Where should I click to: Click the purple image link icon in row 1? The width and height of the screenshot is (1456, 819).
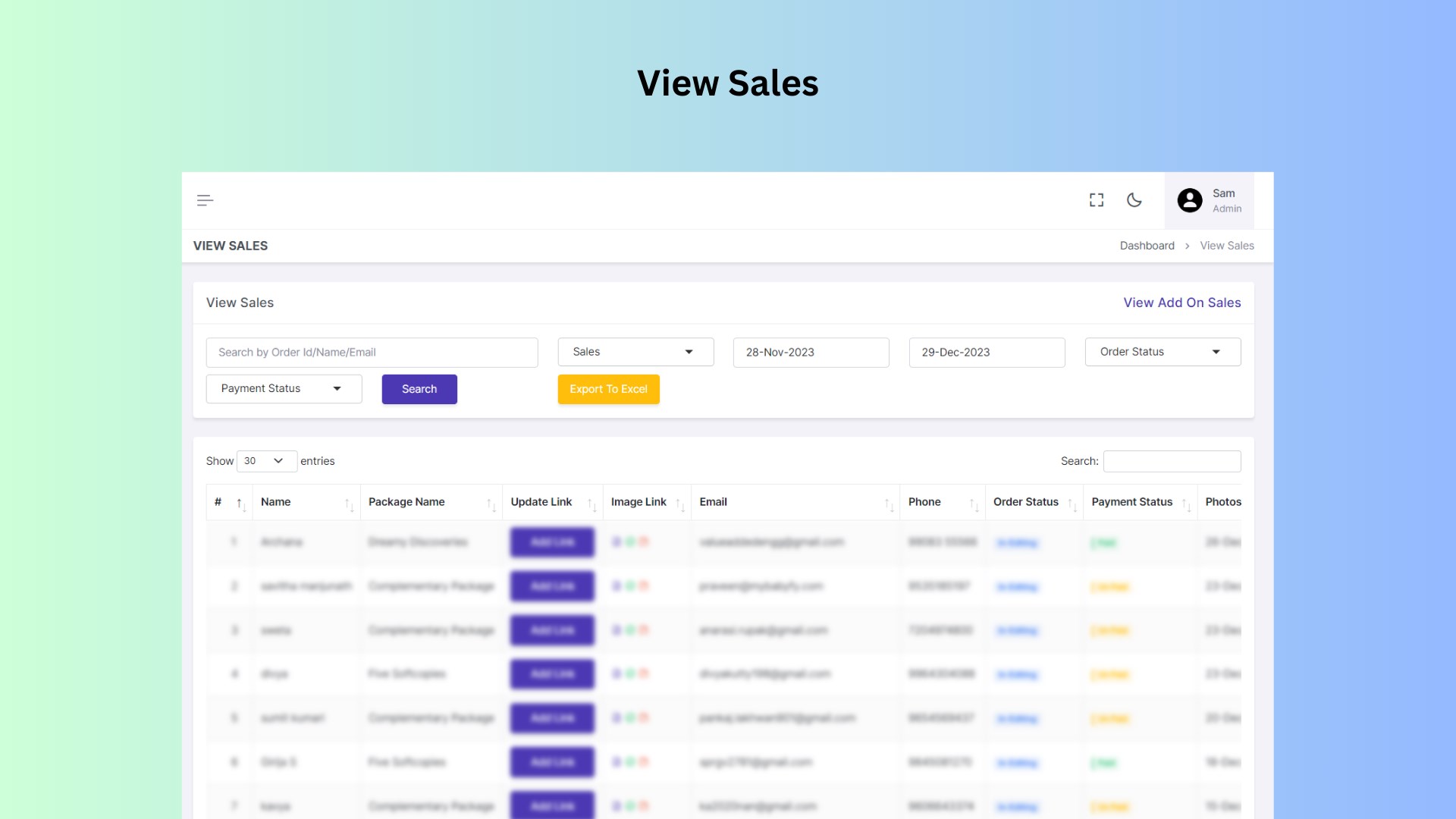click(618, 542)
